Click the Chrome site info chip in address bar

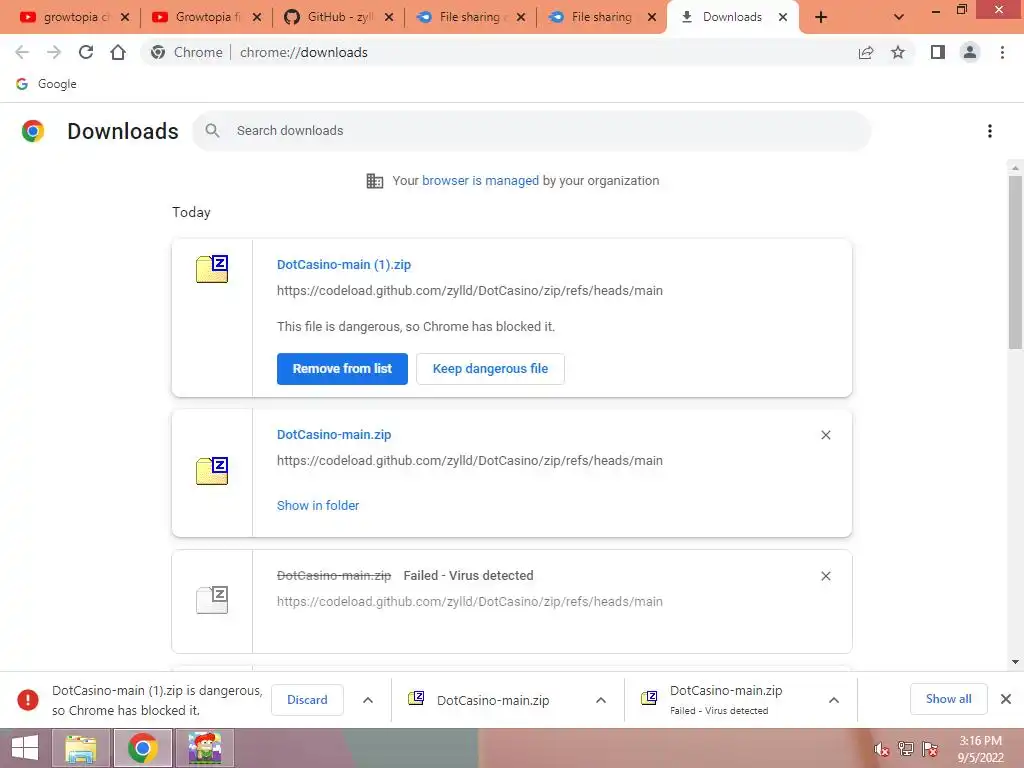[x=187, y=52]
